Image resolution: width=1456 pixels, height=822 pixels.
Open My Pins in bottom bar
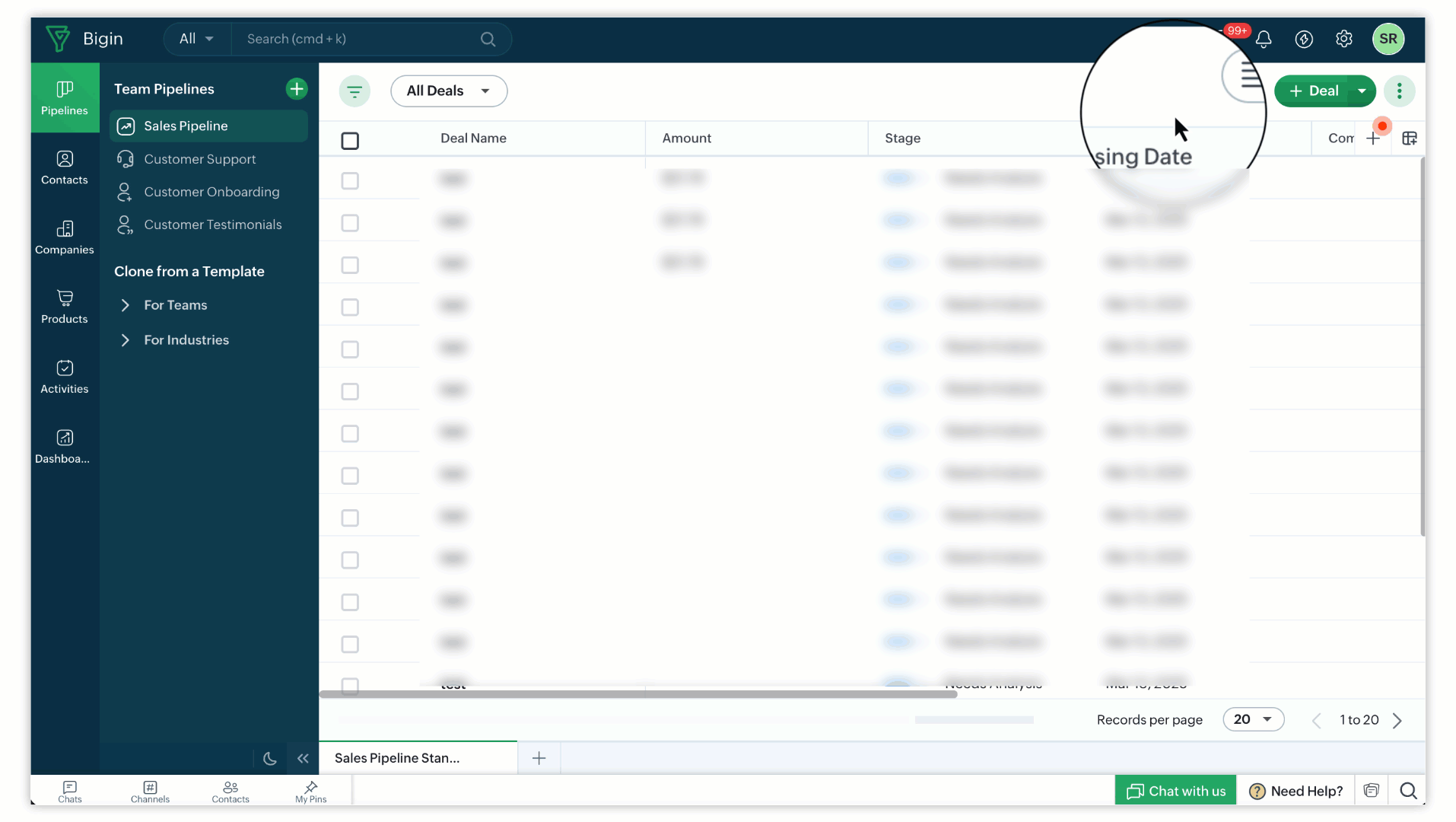click(x=311, y=792)
